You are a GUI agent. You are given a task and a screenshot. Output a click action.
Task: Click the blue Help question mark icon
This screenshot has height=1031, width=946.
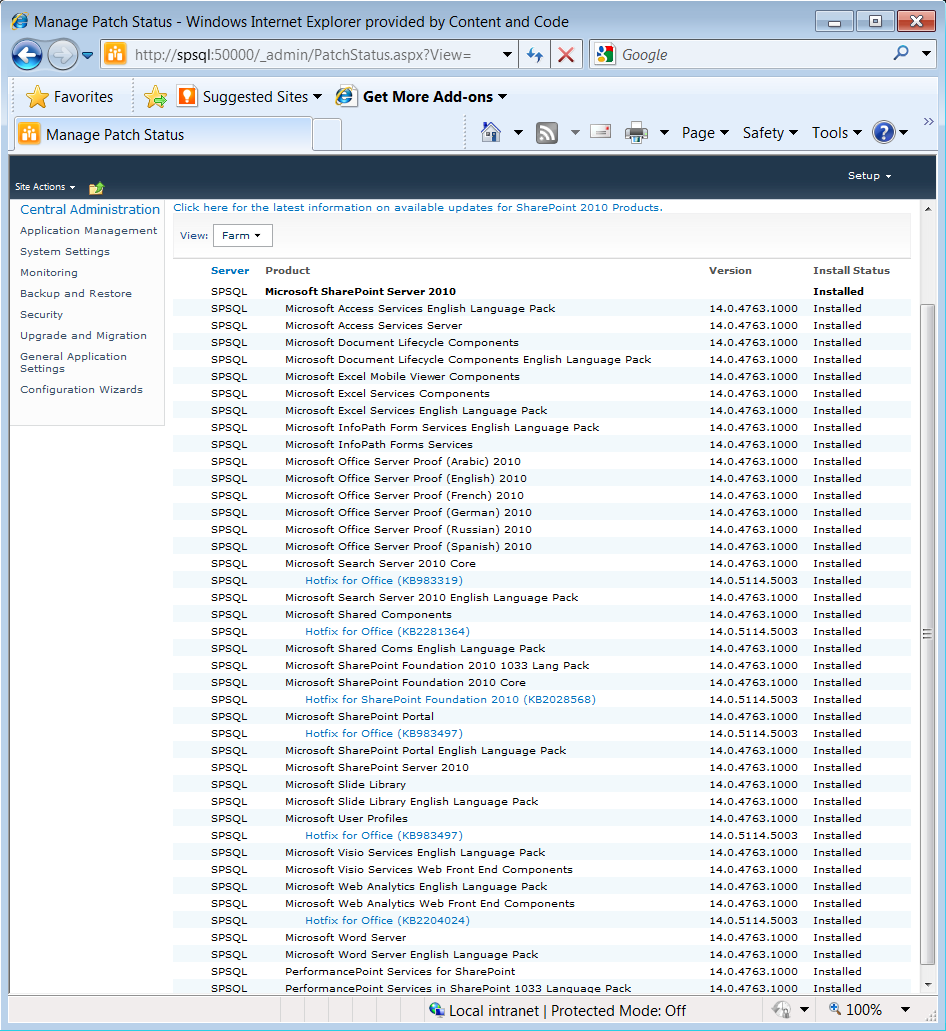point(883,132)
